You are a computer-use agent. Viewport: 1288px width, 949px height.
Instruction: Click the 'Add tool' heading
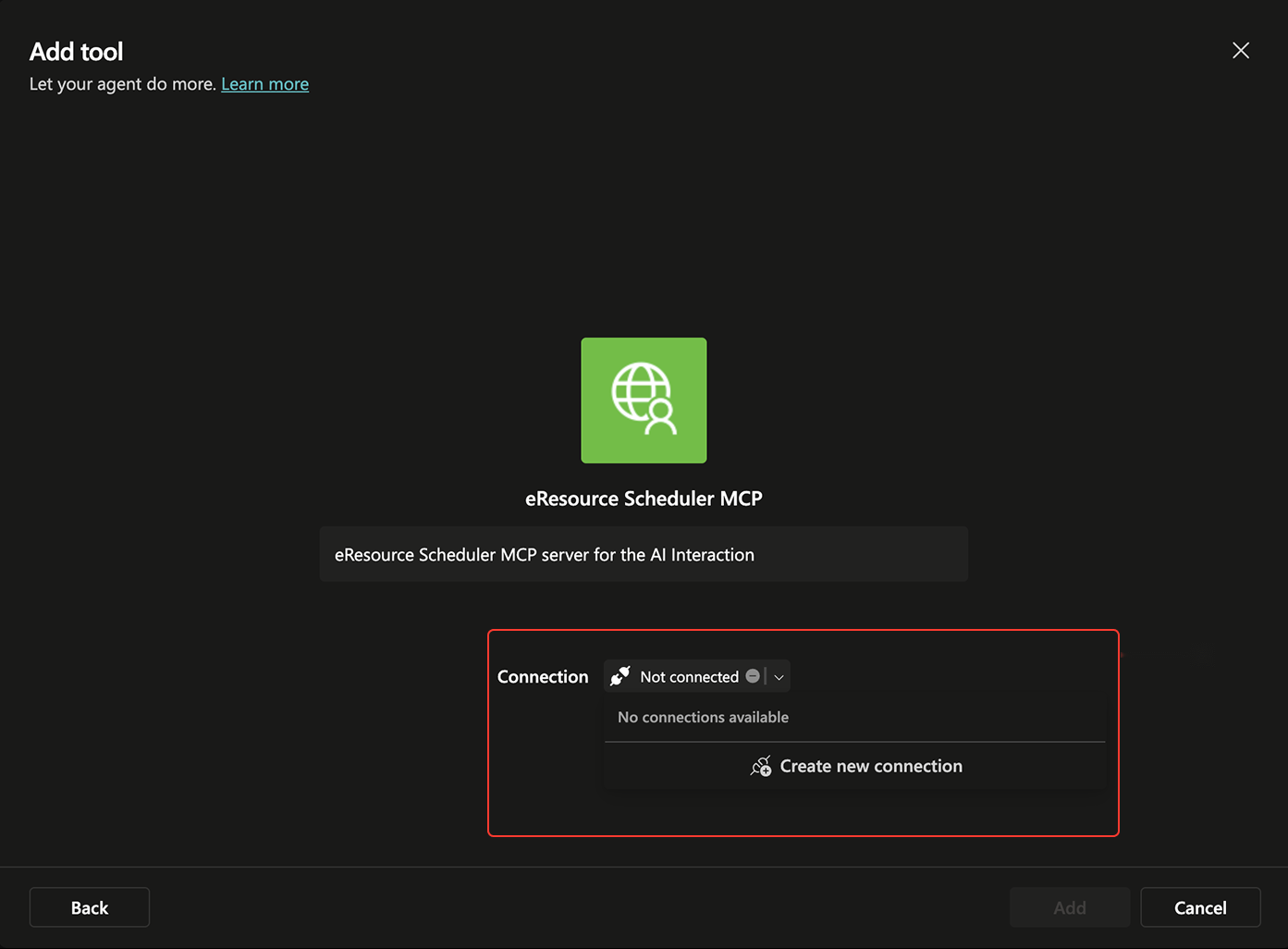[x=76, y=52]
